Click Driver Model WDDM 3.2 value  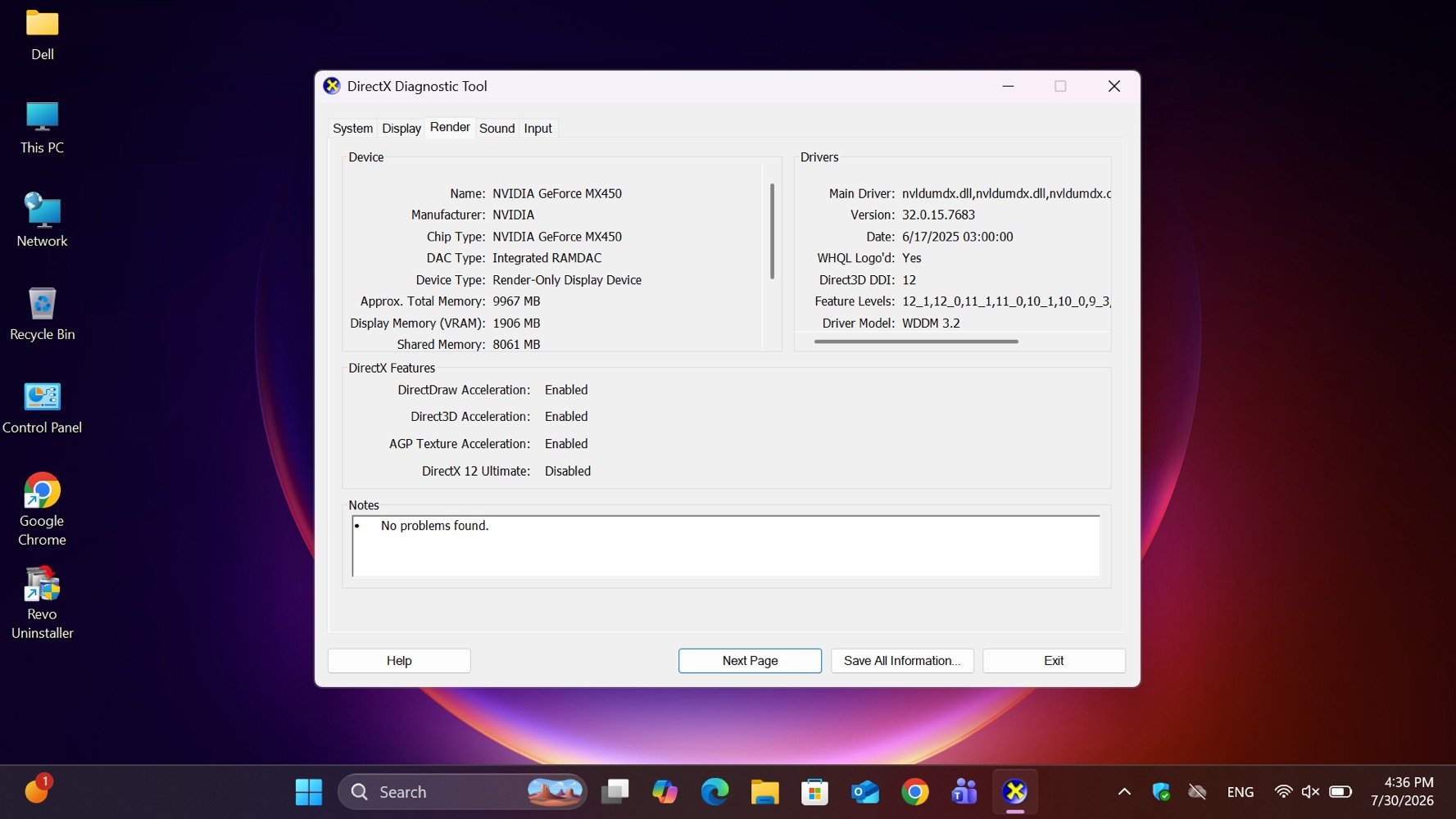pos(931,324)
